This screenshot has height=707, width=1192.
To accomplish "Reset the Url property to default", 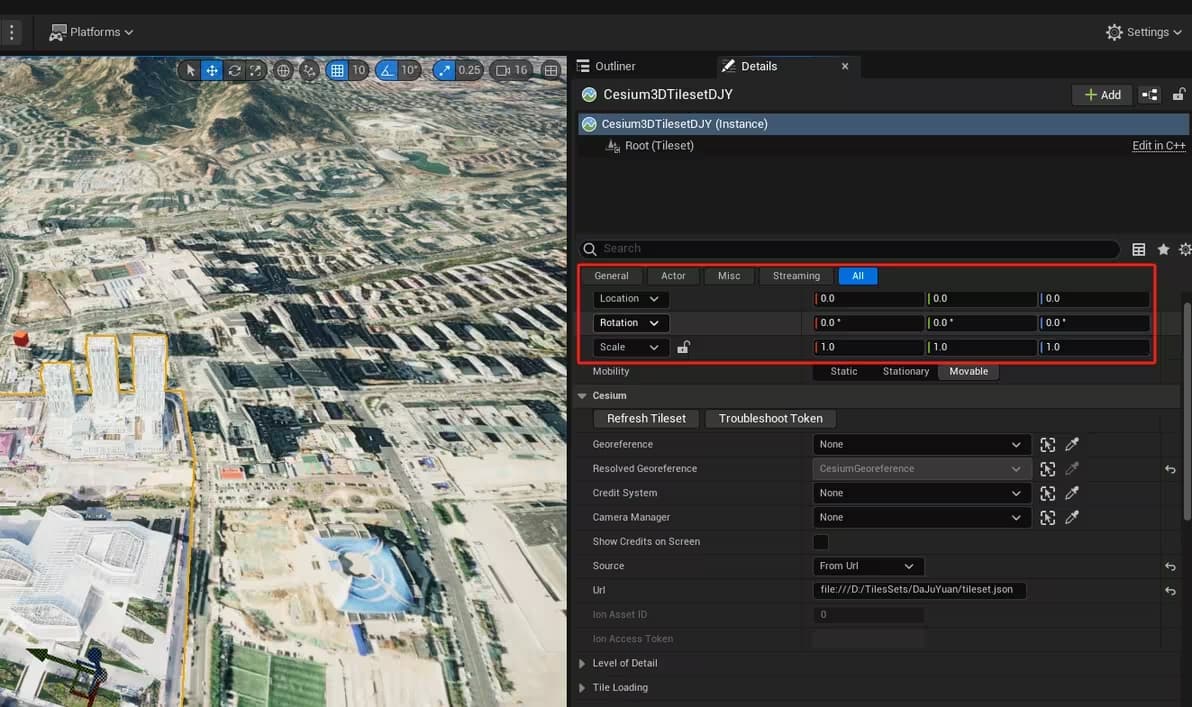I will pos(1170,591).
